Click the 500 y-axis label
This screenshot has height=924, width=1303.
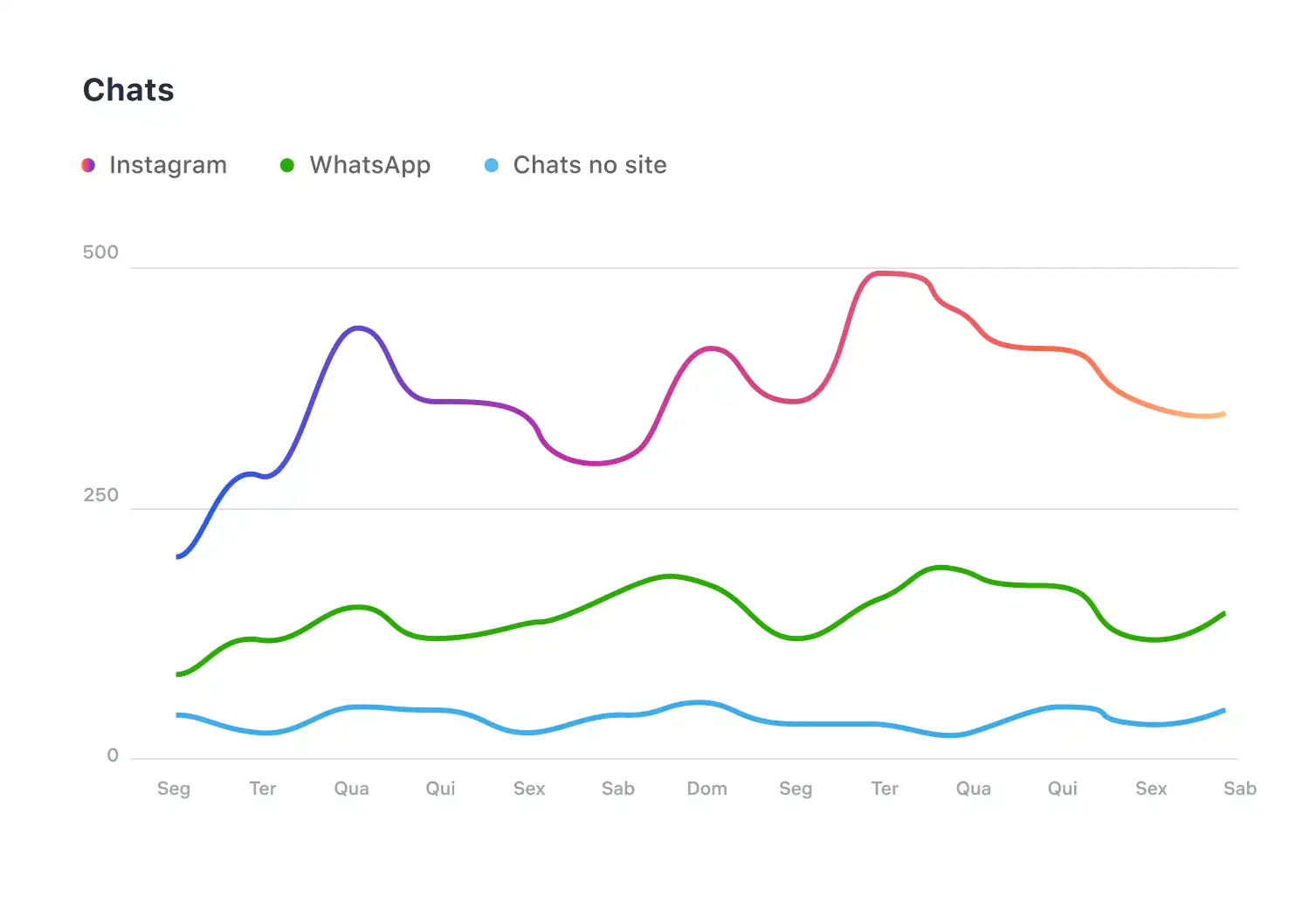(x=100, y=252)
